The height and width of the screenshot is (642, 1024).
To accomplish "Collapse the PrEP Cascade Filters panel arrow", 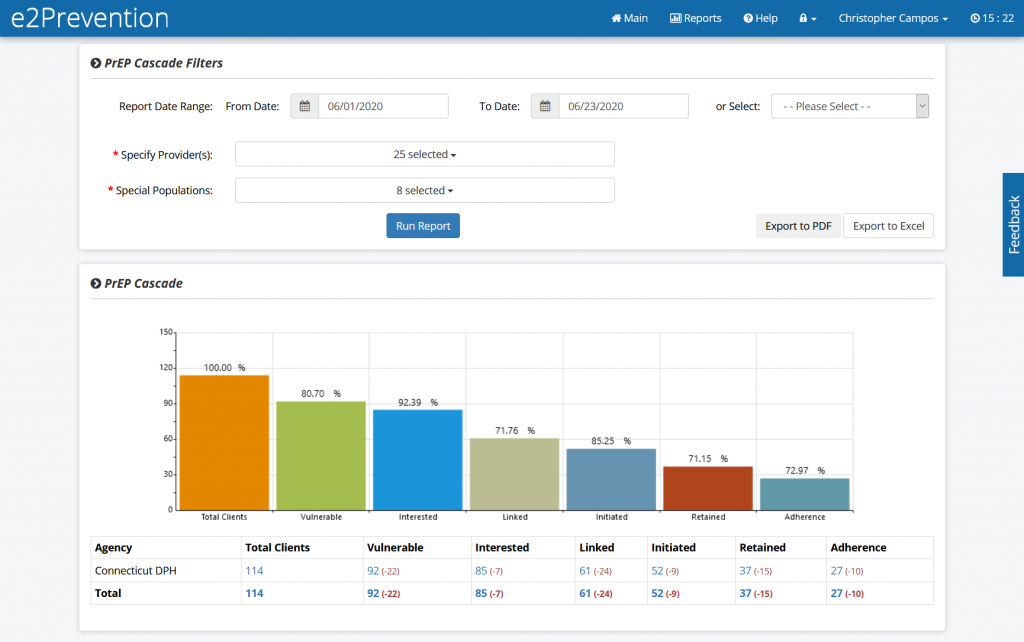I will 96,63.
